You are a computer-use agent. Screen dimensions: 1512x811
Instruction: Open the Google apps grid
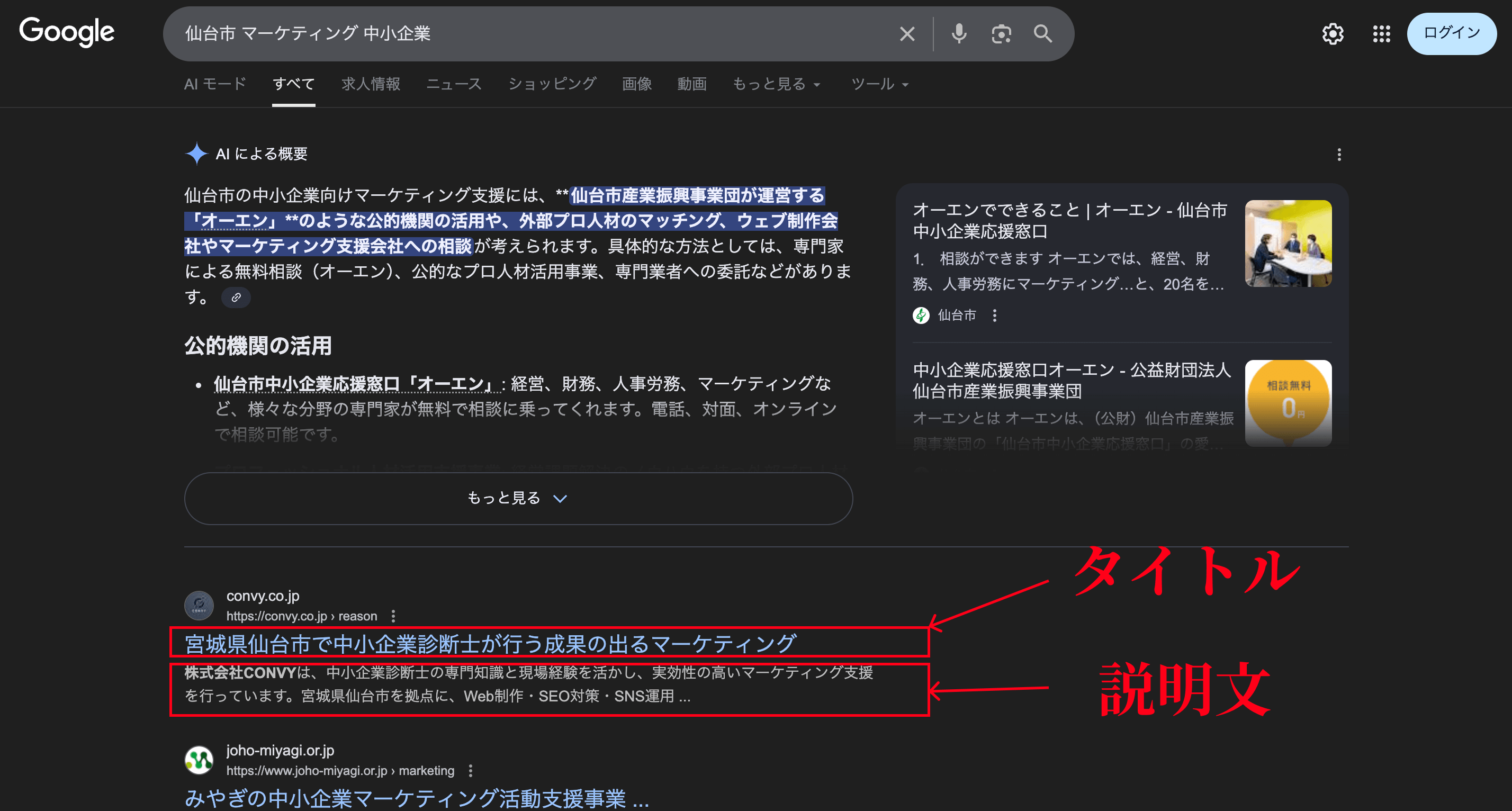[1381, 33]
